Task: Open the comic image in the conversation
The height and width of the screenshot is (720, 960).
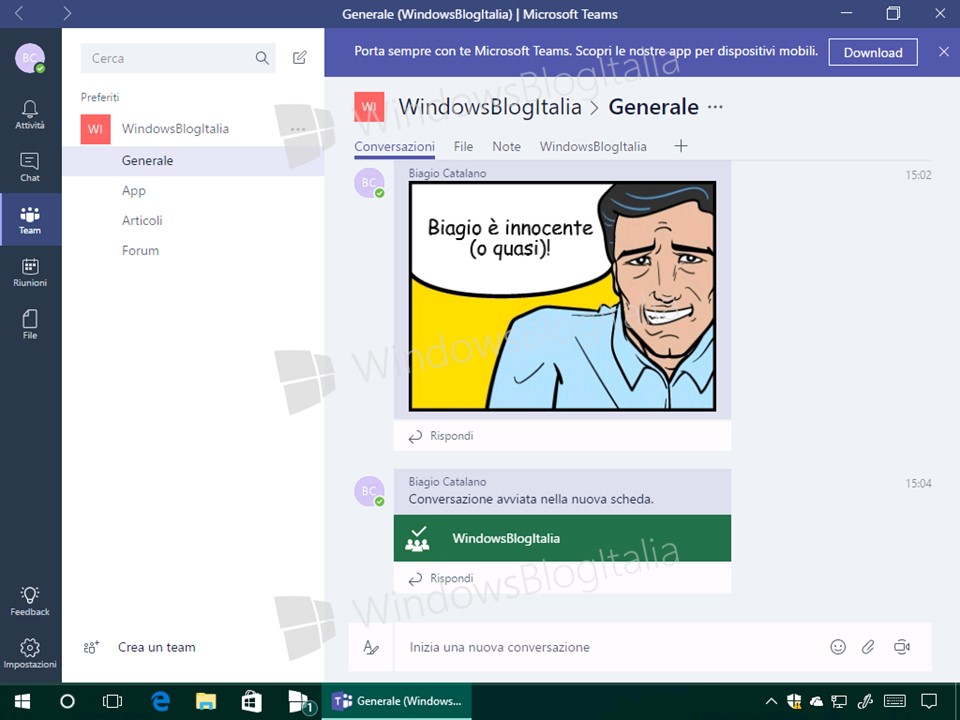Action: point(562,296)
